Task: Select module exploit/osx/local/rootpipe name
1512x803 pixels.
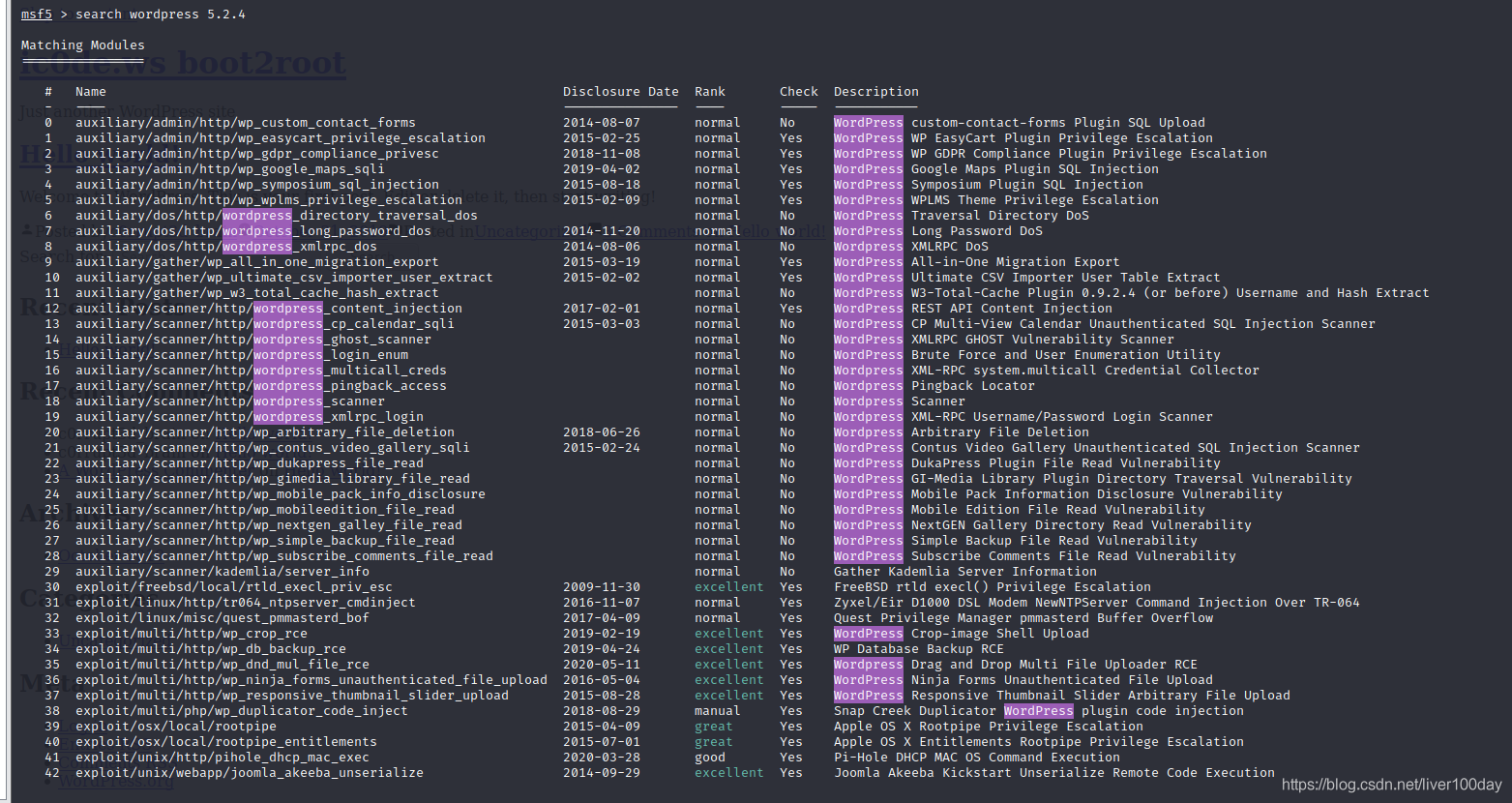Action: pos(176,727)
